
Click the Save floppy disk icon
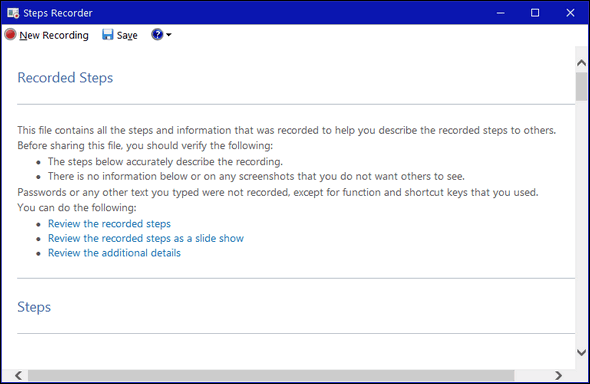pyautogui.click(x=108, y=35)
